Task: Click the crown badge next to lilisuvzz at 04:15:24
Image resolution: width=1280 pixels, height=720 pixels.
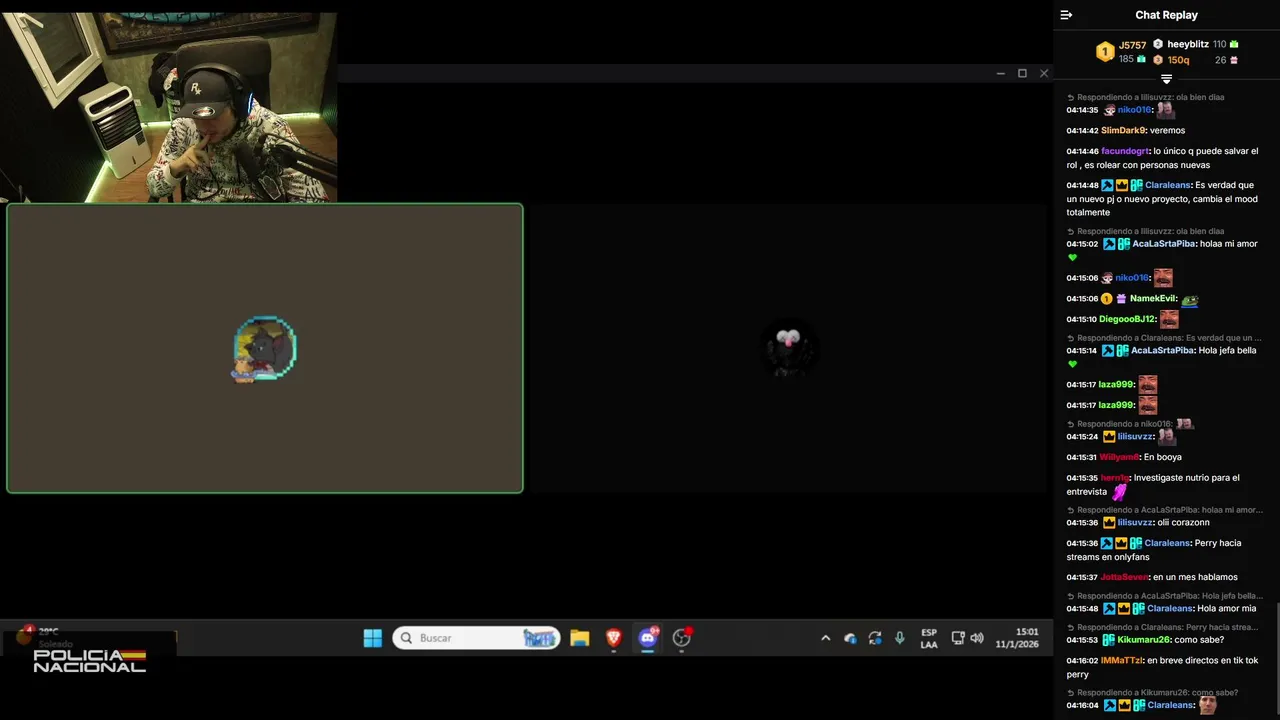Action: click(x=1109, y=437)
